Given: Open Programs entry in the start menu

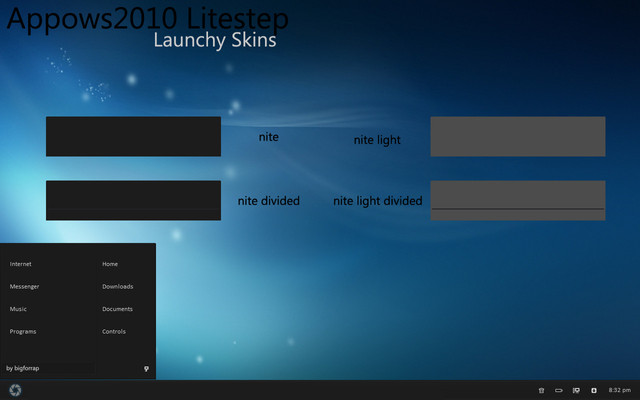Looking at the screenshot, I should click(23, 331).
